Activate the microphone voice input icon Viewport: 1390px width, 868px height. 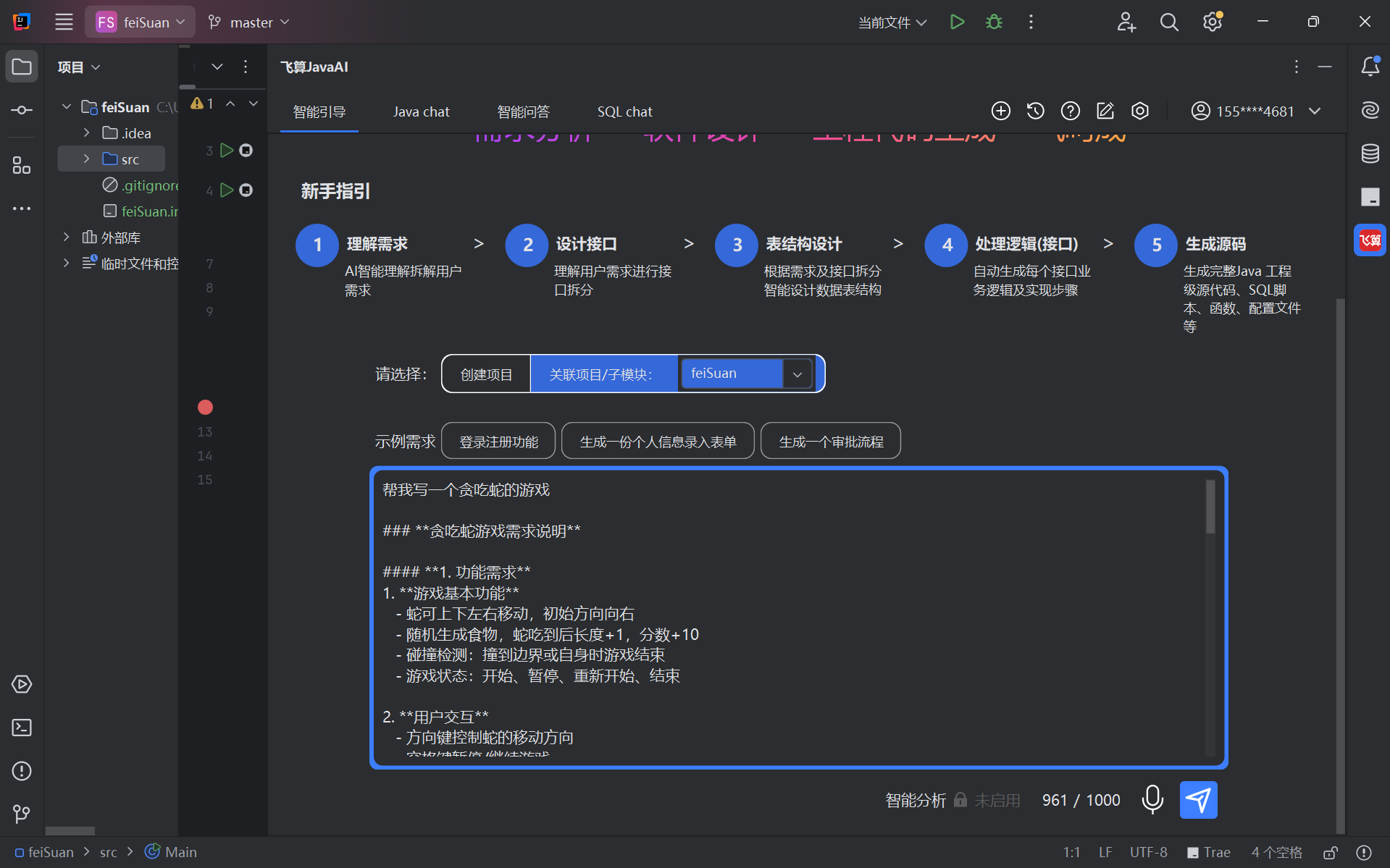pos(1152,800)
